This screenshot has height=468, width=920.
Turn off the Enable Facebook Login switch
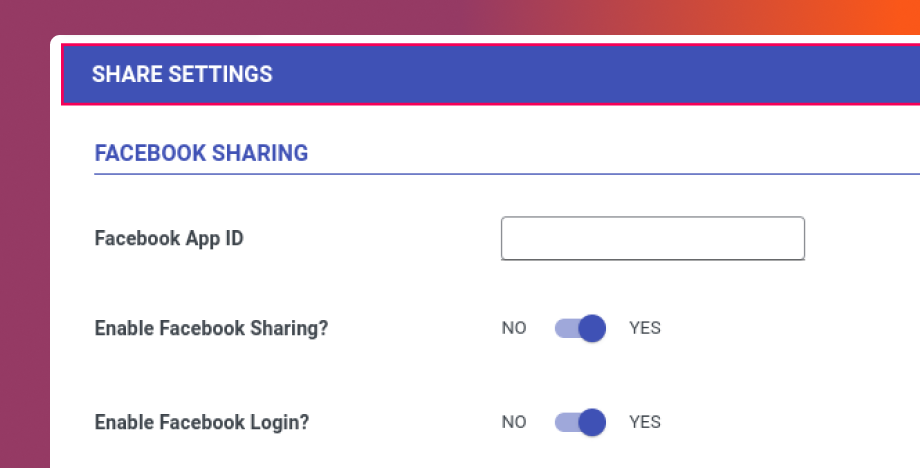(x=581, y=422)
